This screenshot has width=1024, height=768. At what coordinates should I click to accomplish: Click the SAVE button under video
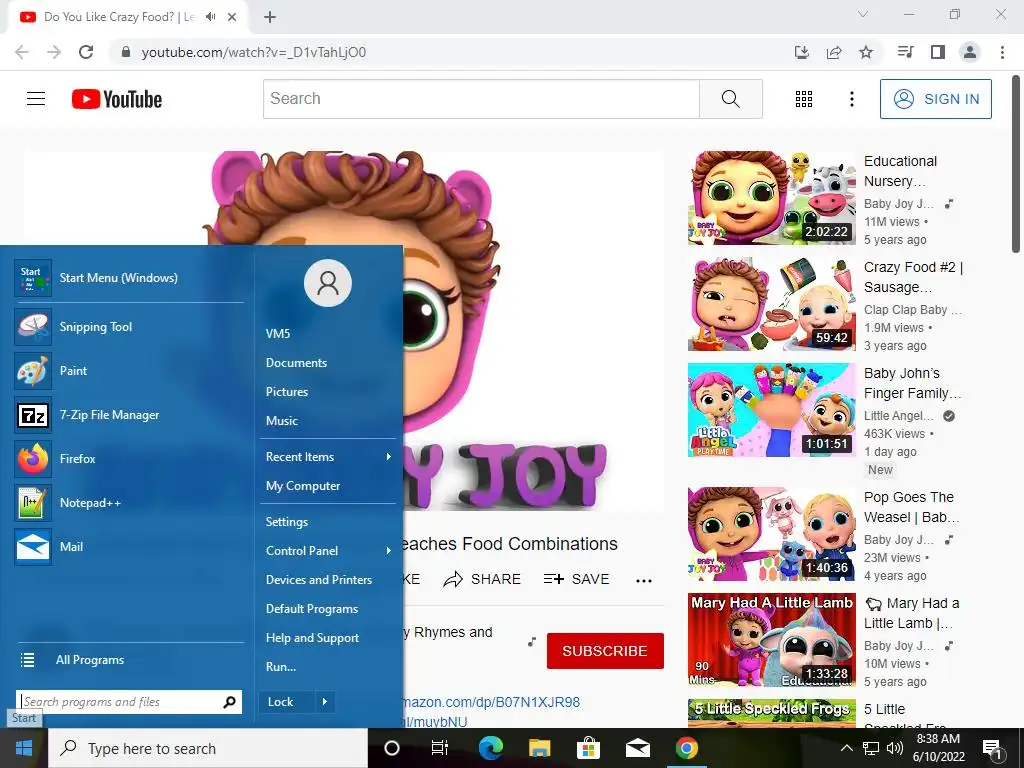(577, 579)
